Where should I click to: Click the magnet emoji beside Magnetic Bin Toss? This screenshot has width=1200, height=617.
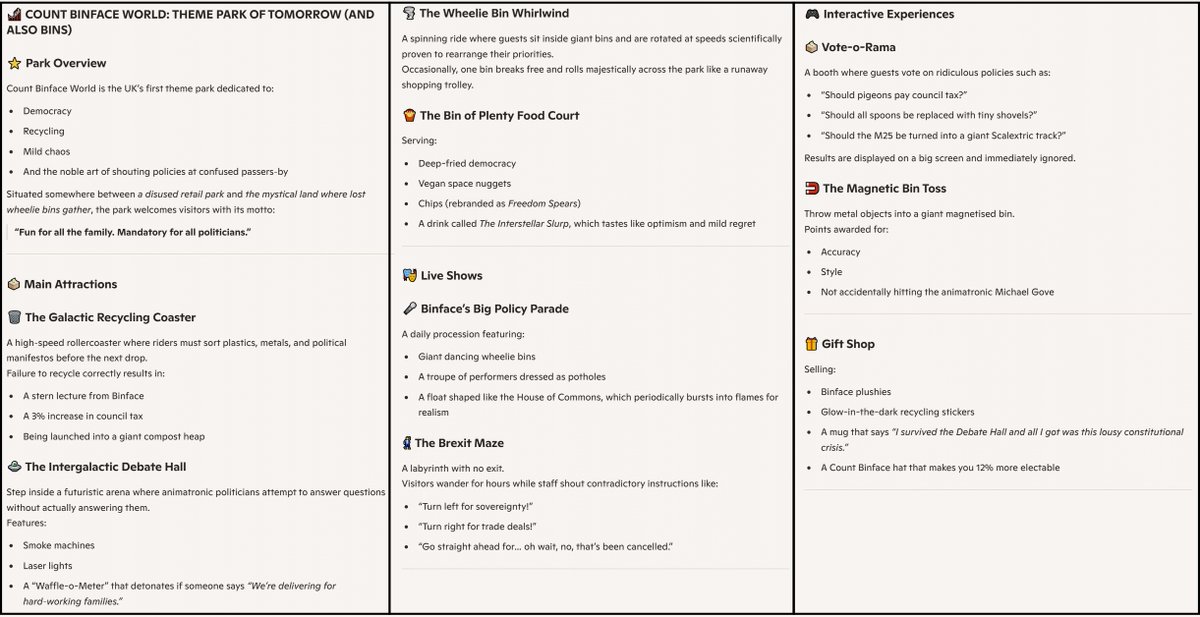[812, 188]
